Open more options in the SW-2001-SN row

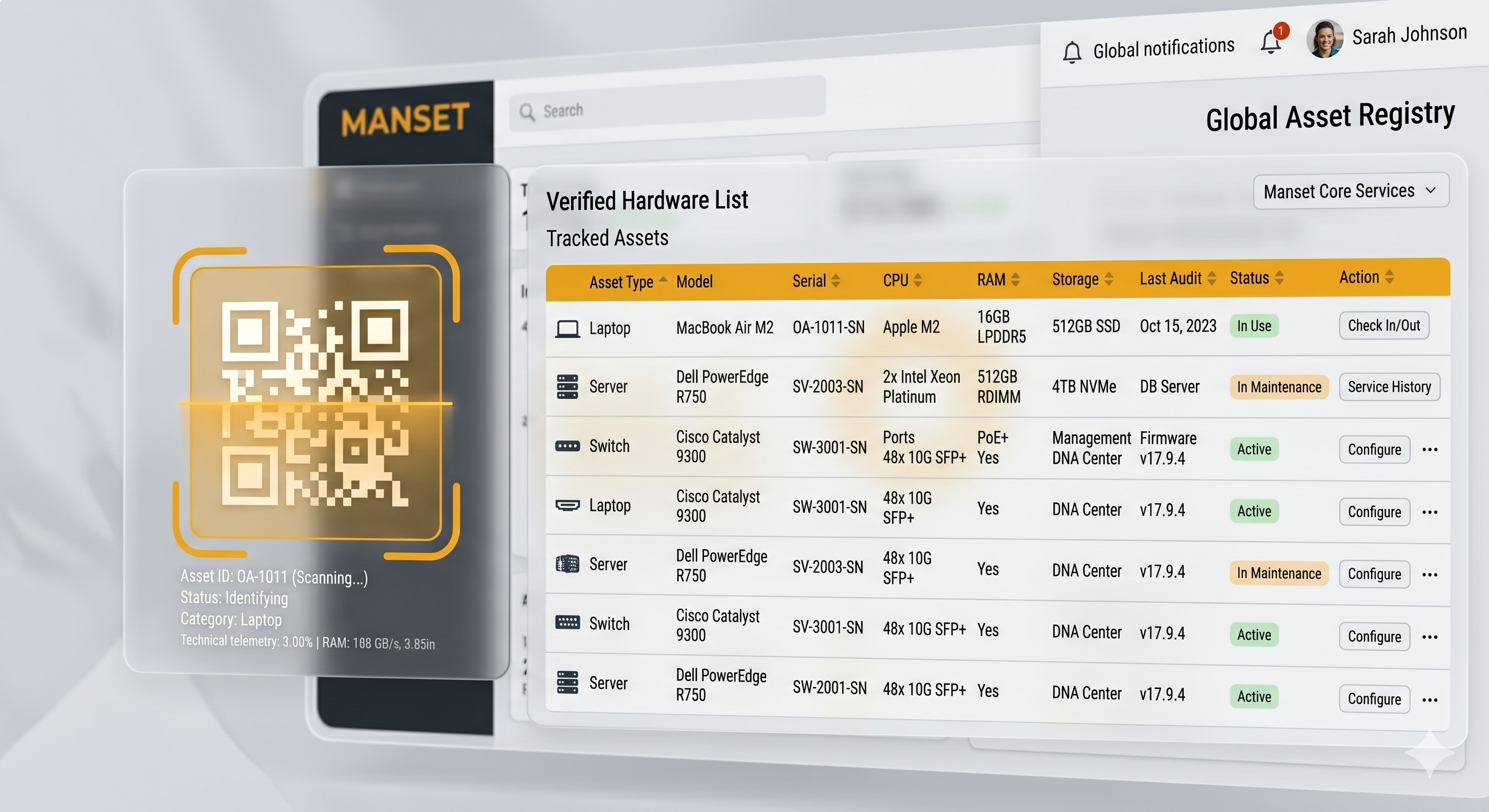(1429, 700)
